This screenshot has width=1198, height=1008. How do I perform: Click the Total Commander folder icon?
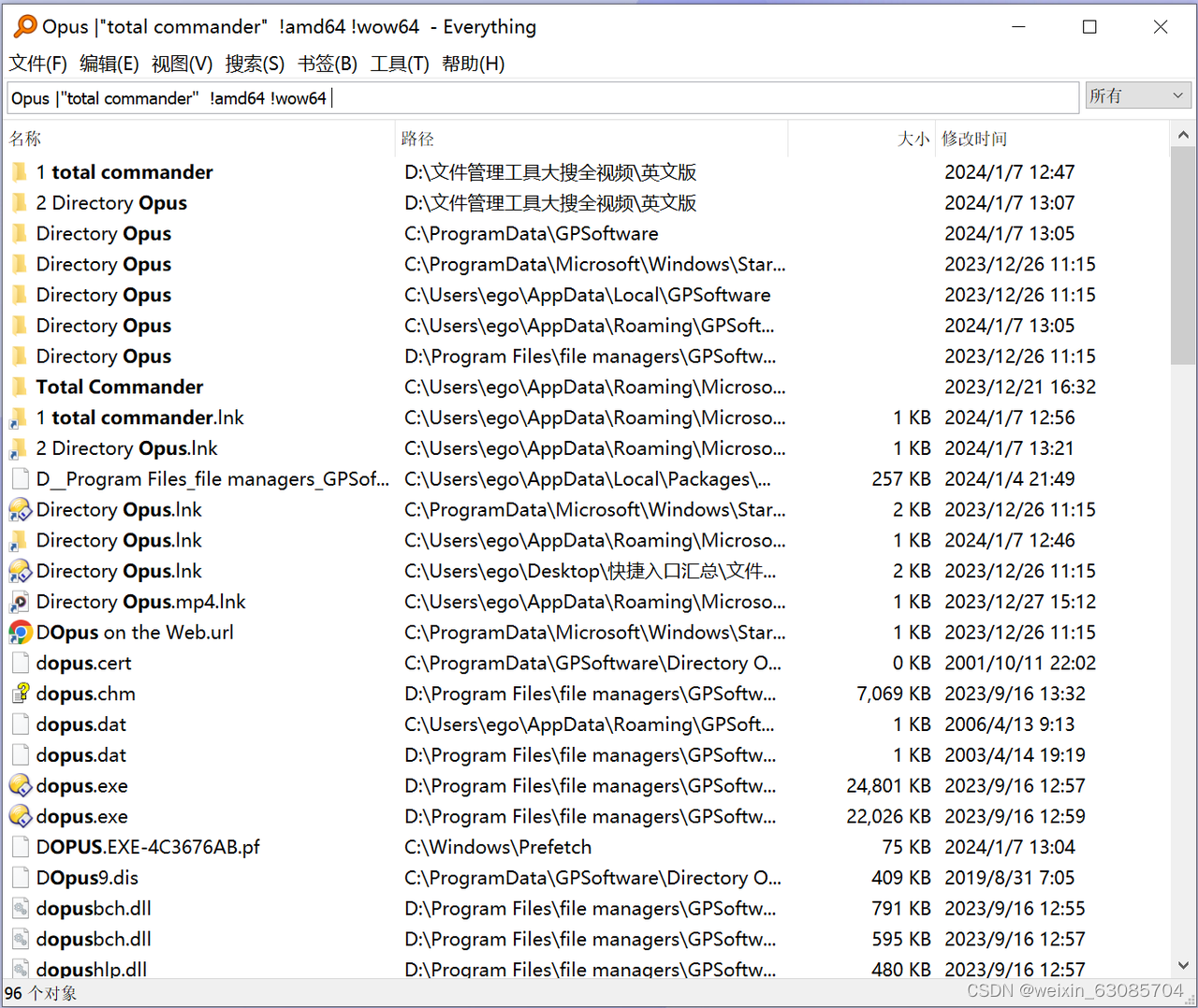click(20, 387)
